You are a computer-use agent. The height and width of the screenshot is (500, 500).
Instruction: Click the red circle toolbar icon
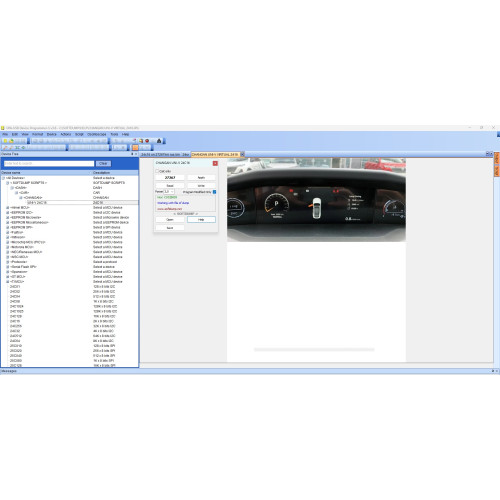coord(147,141)
